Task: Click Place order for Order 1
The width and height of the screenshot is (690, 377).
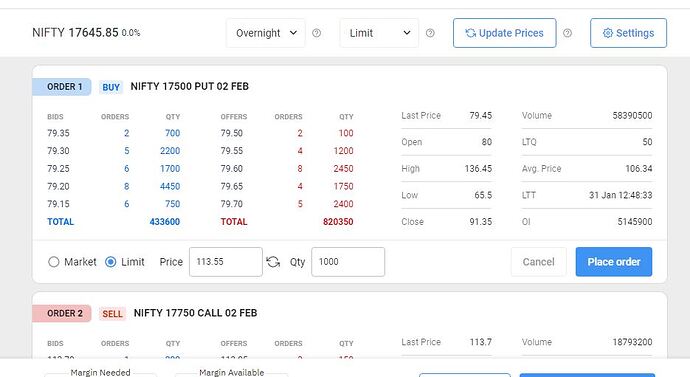Action: tap(614, 262)
